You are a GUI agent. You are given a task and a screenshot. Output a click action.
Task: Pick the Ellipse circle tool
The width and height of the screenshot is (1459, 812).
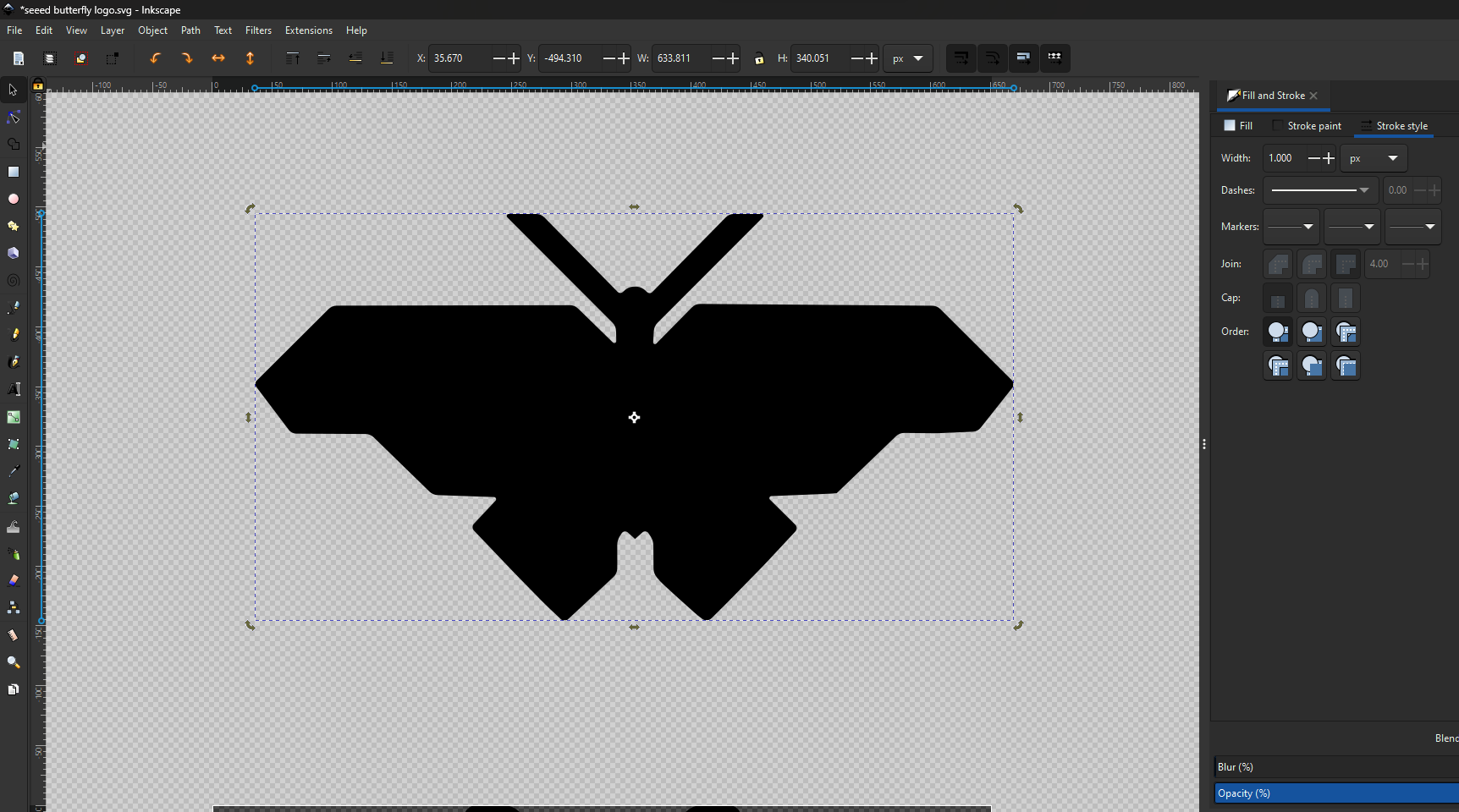(x=14, y=199)
